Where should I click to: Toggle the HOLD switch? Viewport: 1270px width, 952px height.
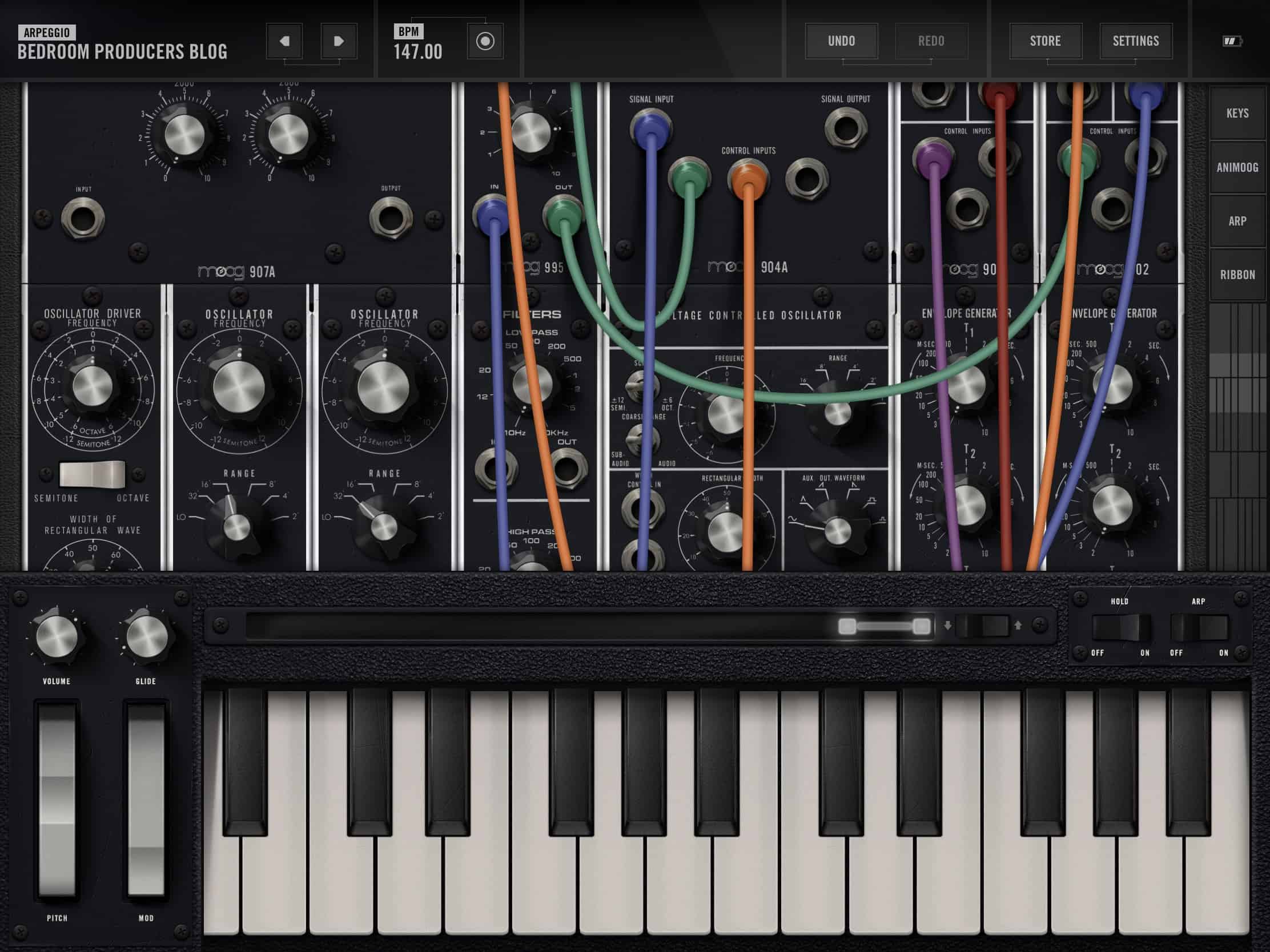[1120, 627]
